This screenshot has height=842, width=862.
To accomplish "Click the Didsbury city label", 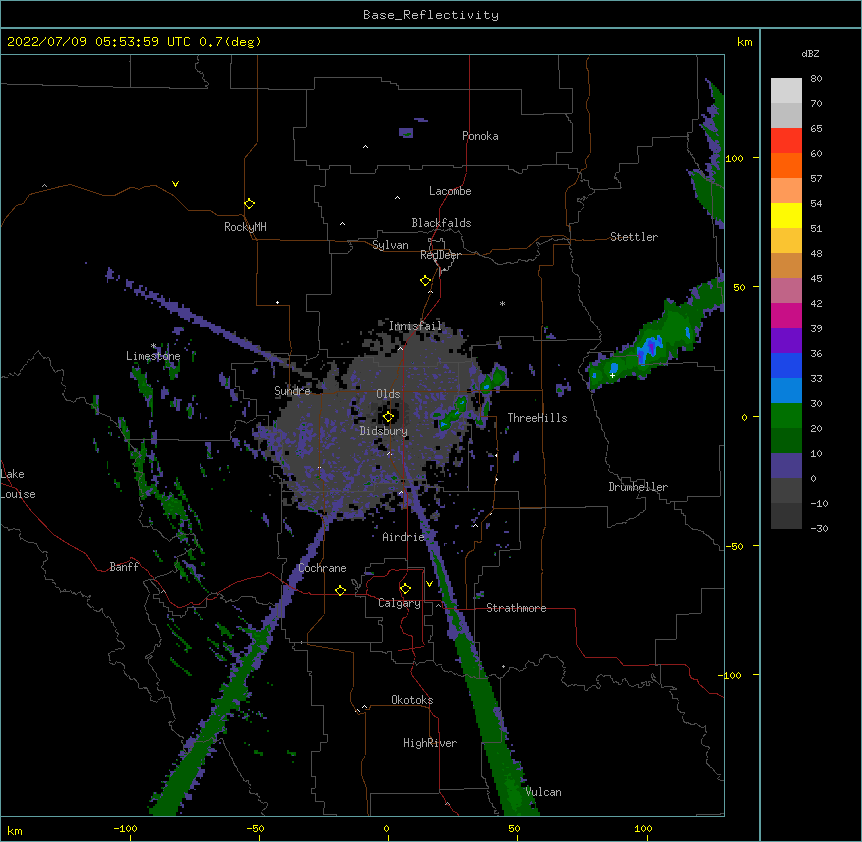I will (384, 431).
